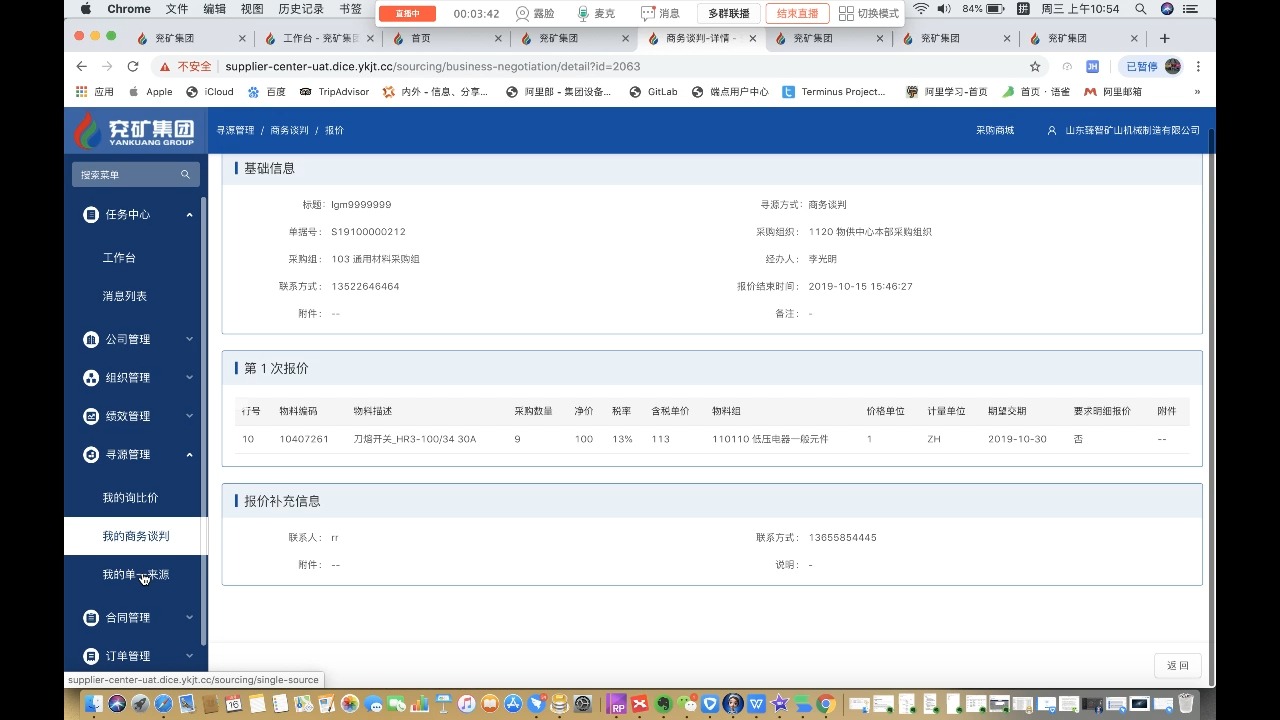Viewport: 1280px width, 720px height.
Task: Click the 消息 message bubble icon in streaming bar
Action: tap(646, 13)
